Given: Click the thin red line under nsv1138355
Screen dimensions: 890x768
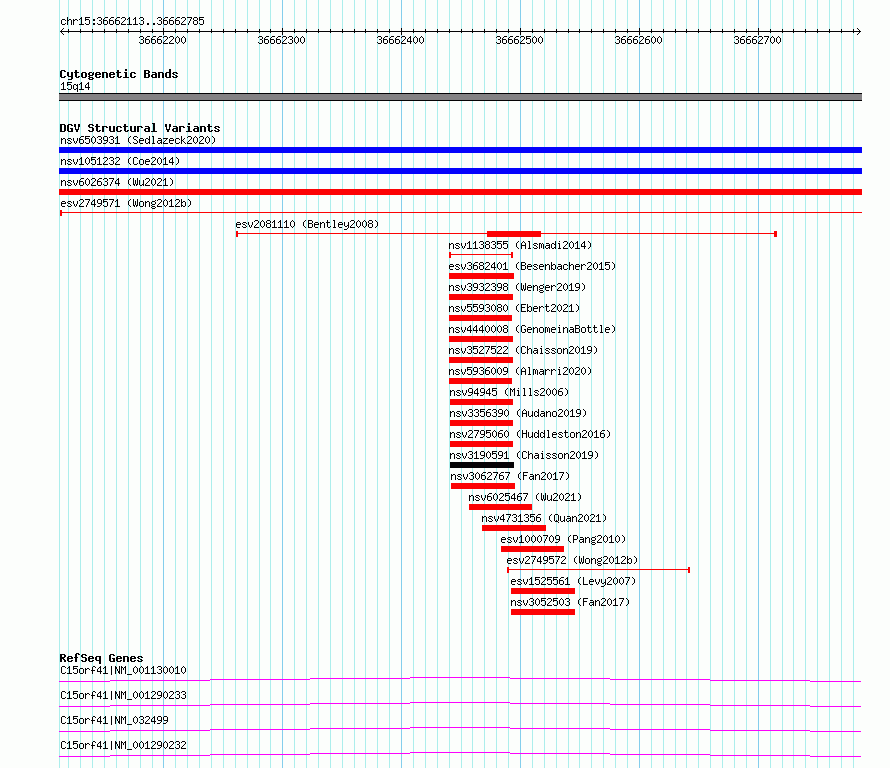Looking at the screenshot, I should (481, 255).
